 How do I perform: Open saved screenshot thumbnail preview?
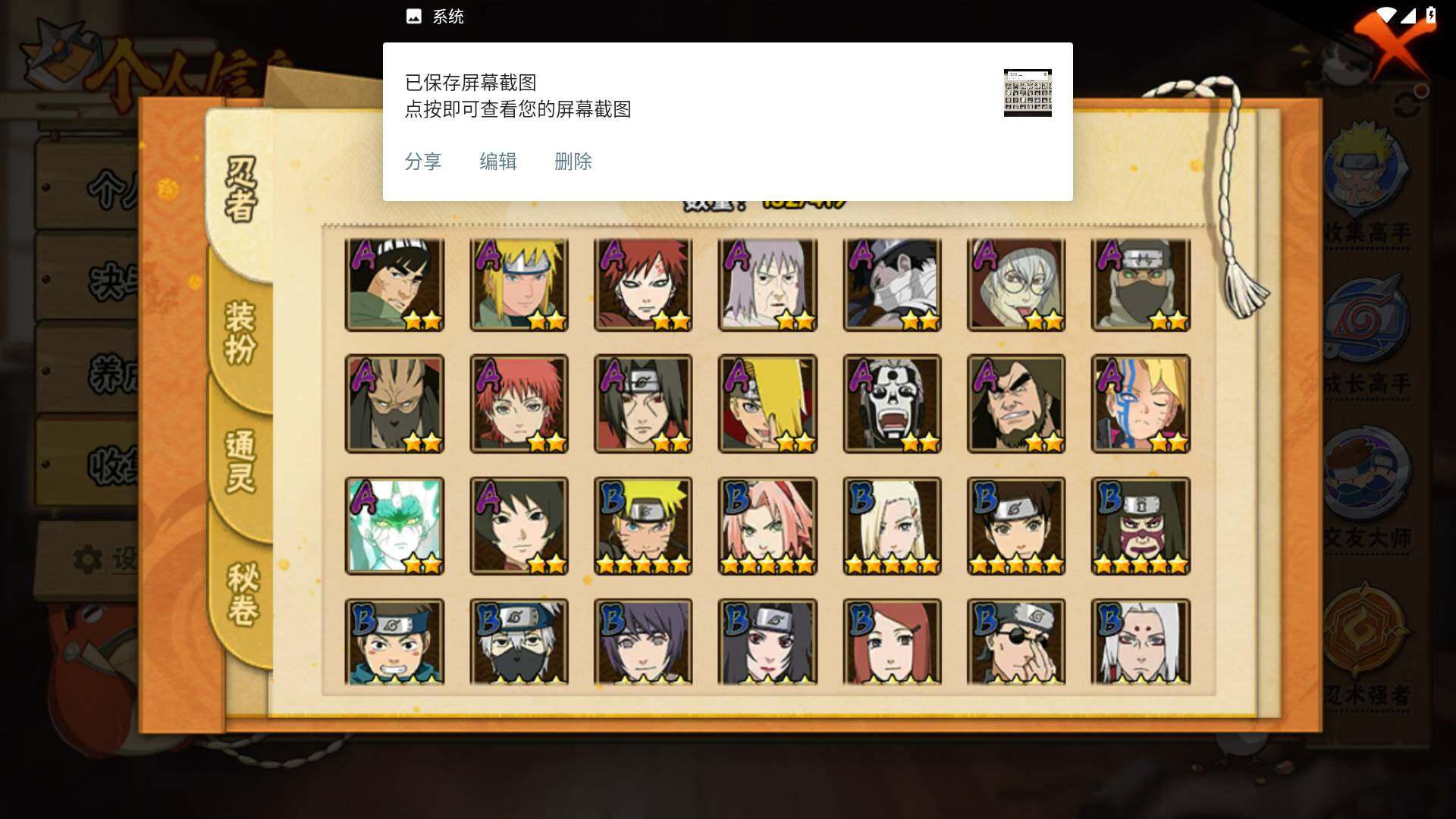click(x=1028, y=93)
